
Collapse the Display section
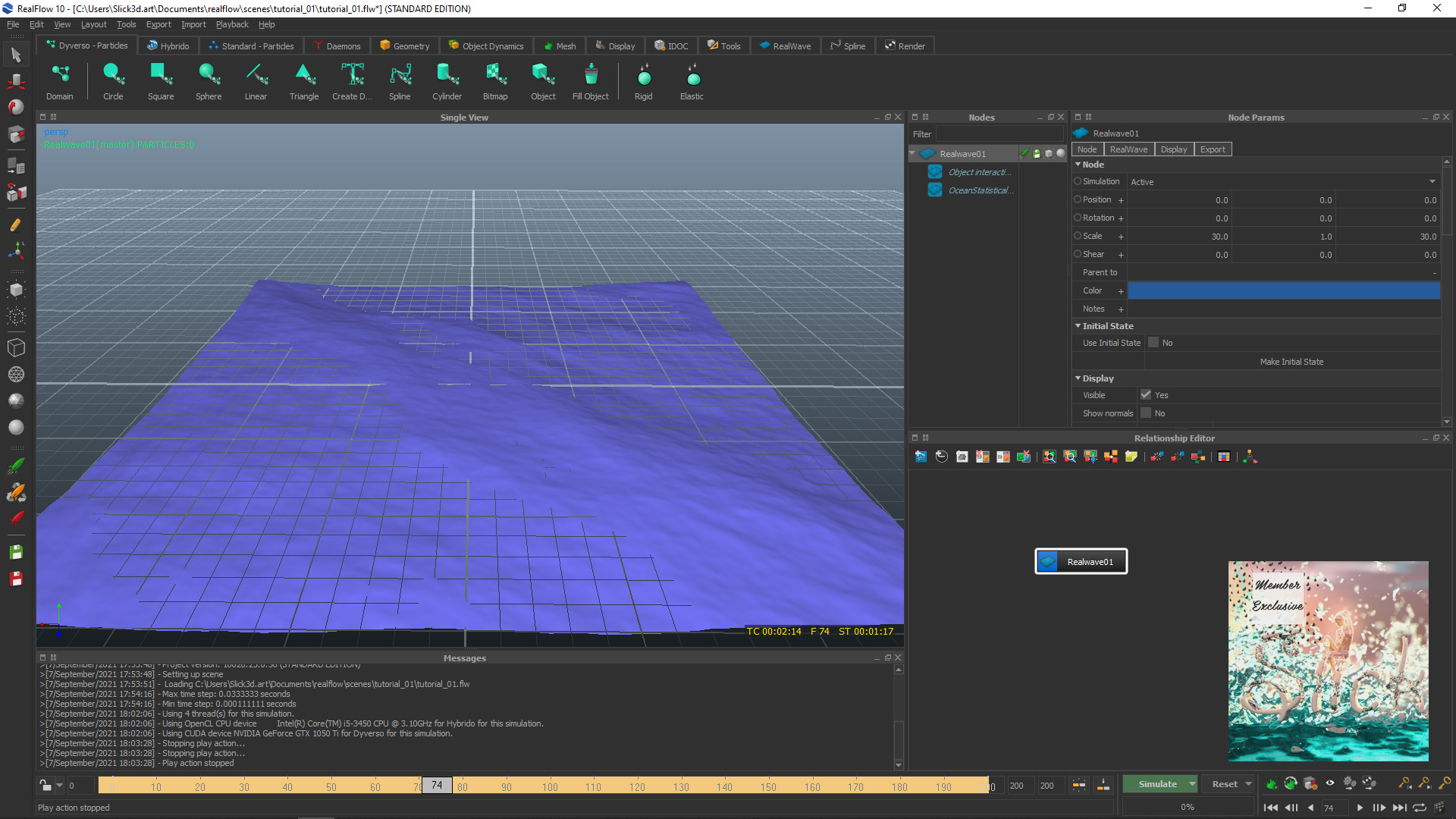(1078, 378)
